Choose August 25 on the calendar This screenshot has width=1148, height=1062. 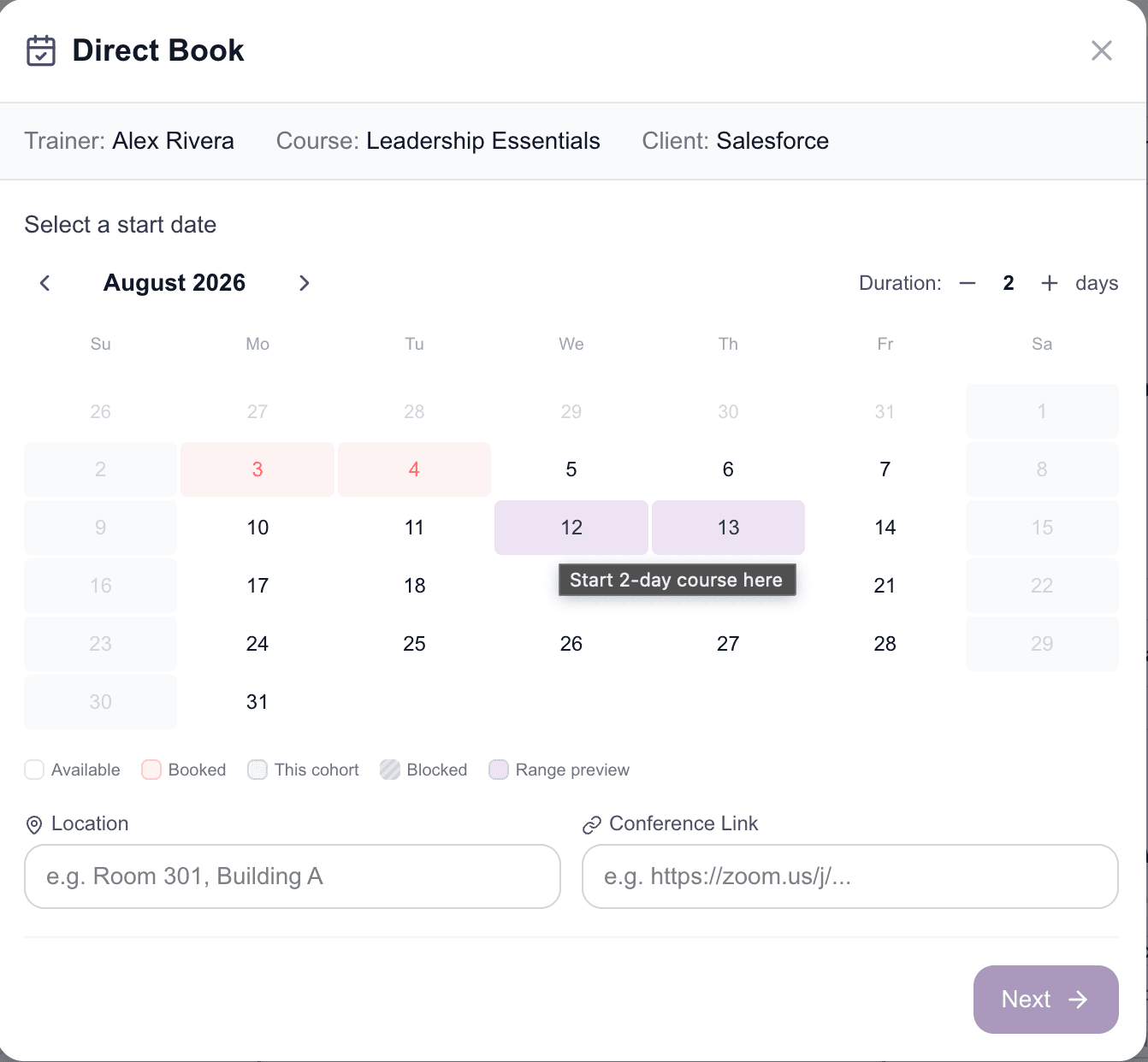[x=415, y=644]
